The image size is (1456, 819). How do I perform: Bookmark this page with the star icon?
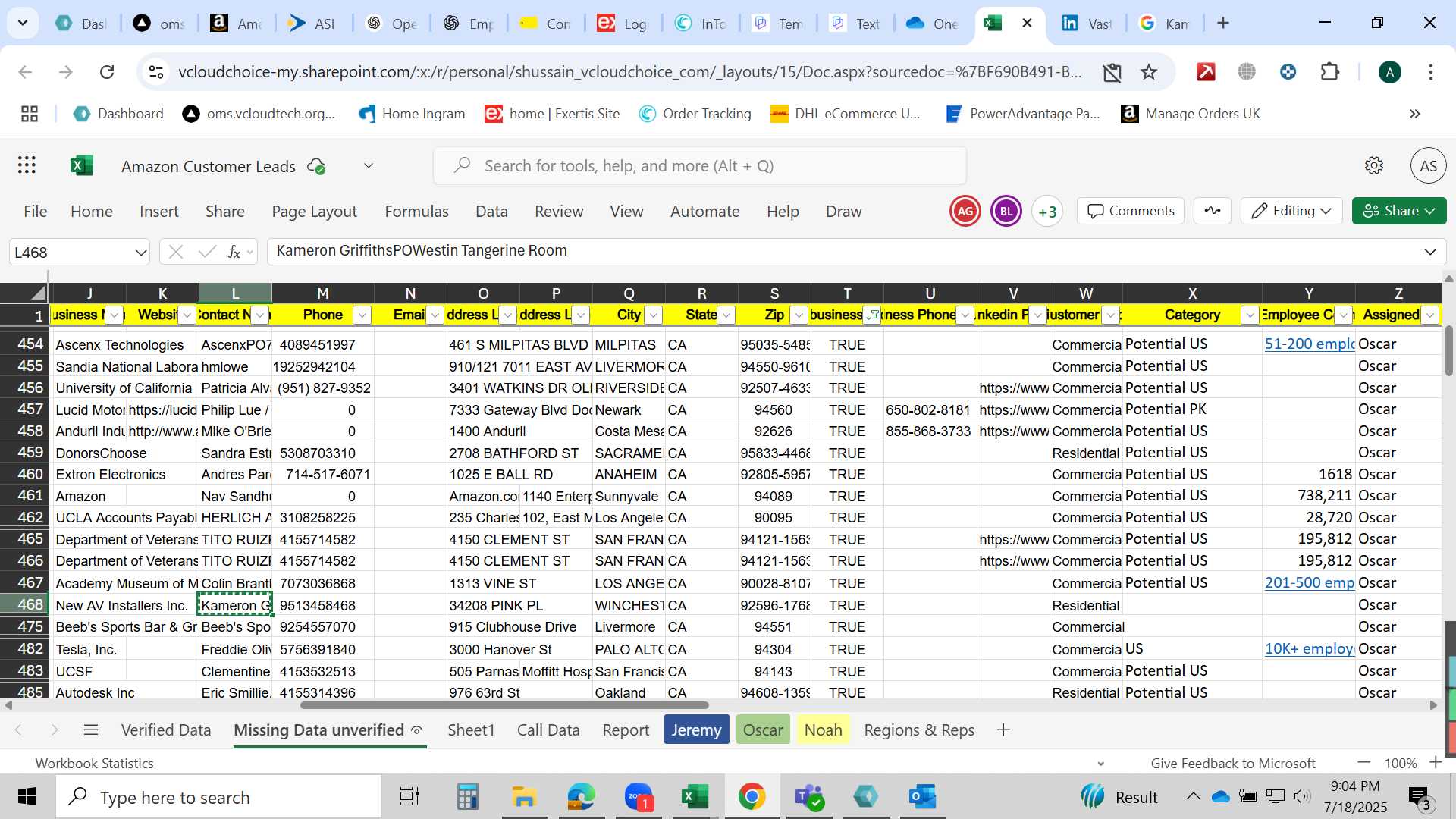tap(1149, 72)
